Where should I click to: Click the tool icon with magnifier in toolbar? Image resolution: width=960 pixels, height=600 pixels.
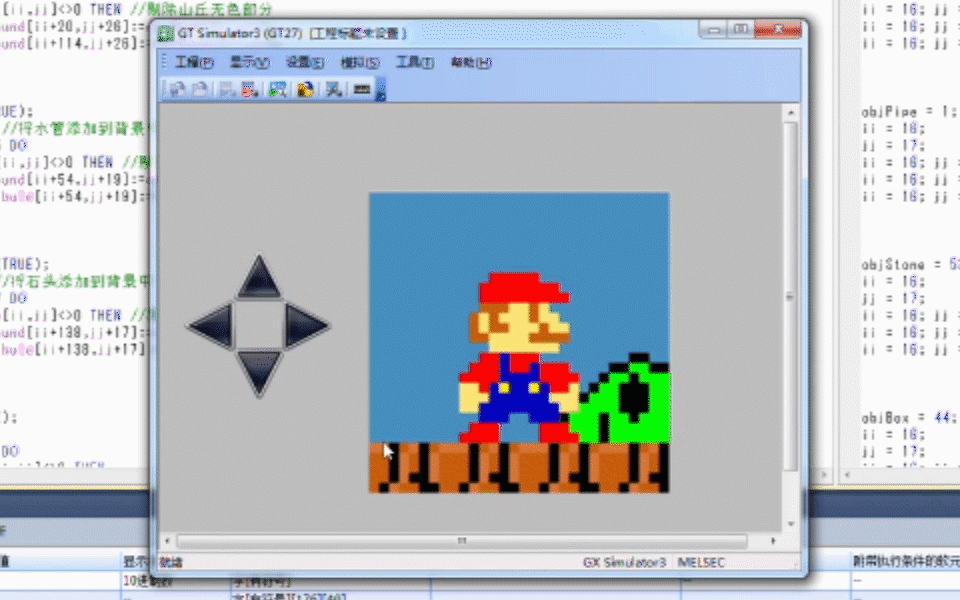(334, 89)
